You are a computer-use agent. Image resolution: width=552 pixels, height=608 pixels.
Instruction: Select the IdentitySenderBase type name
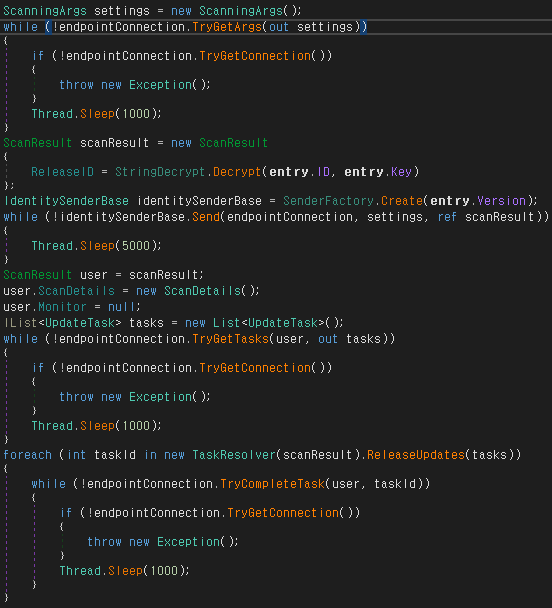(66, 201)
